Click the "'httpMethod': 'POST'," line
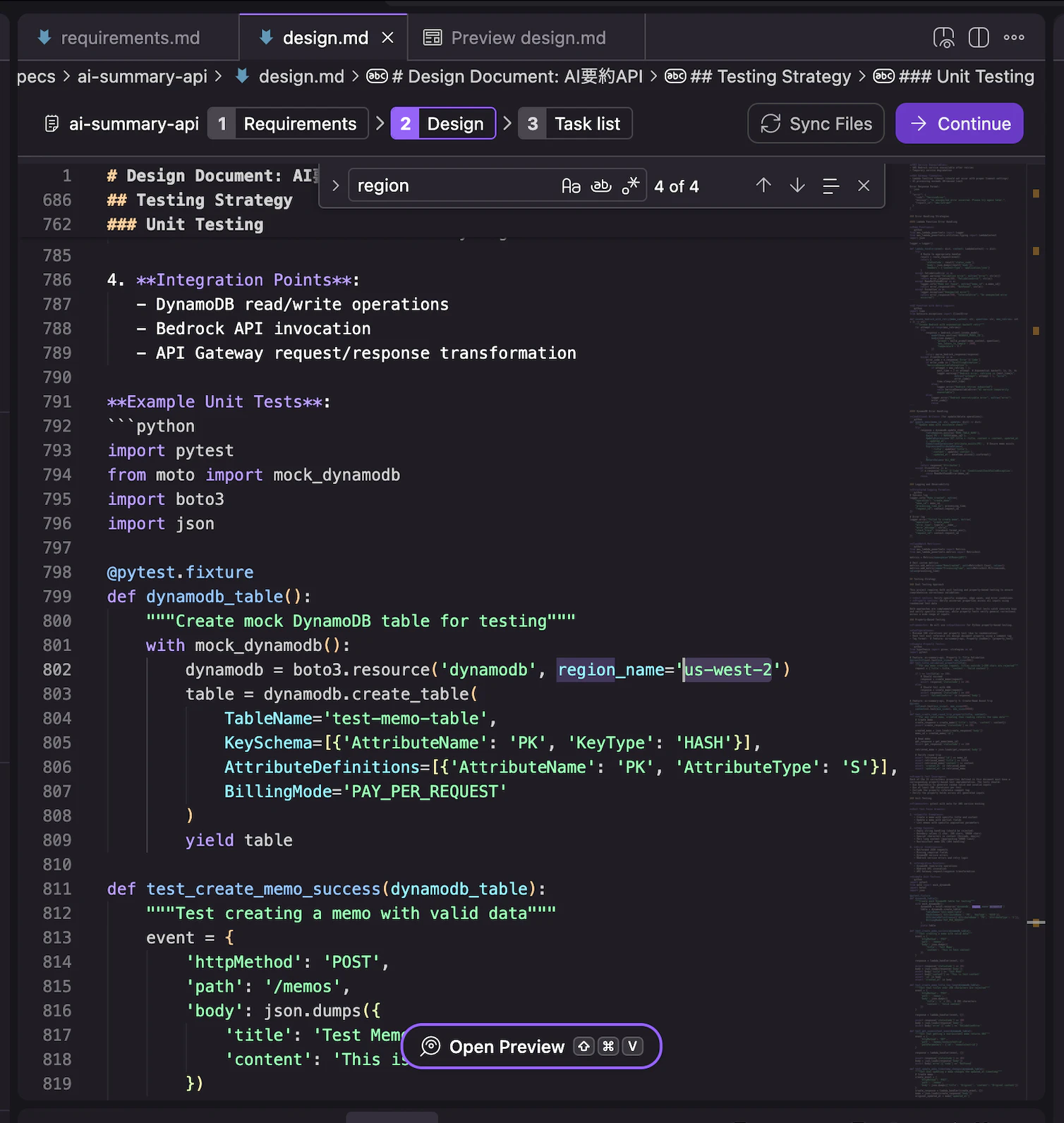 [x=287, y=962]
